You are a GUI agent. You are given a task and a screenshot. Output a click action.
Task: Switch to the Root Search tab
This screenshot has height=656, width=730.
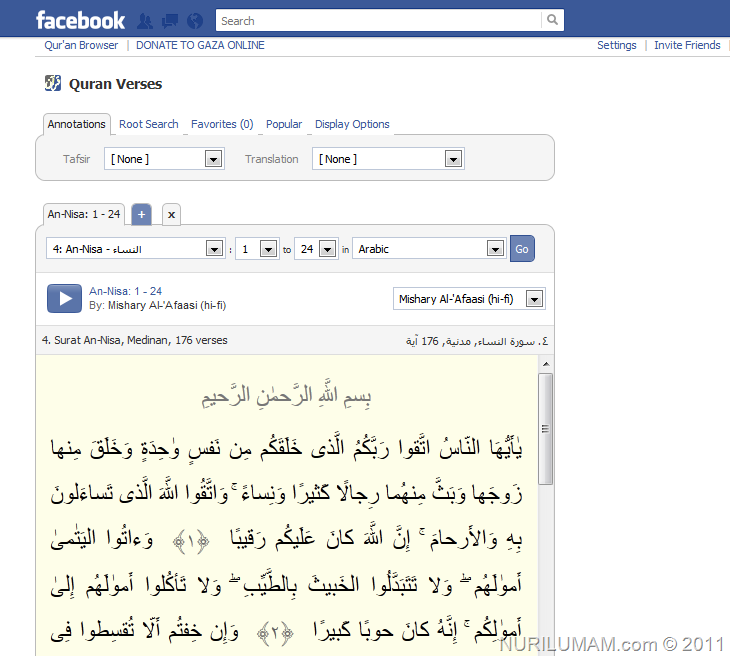tap(149, 124)
